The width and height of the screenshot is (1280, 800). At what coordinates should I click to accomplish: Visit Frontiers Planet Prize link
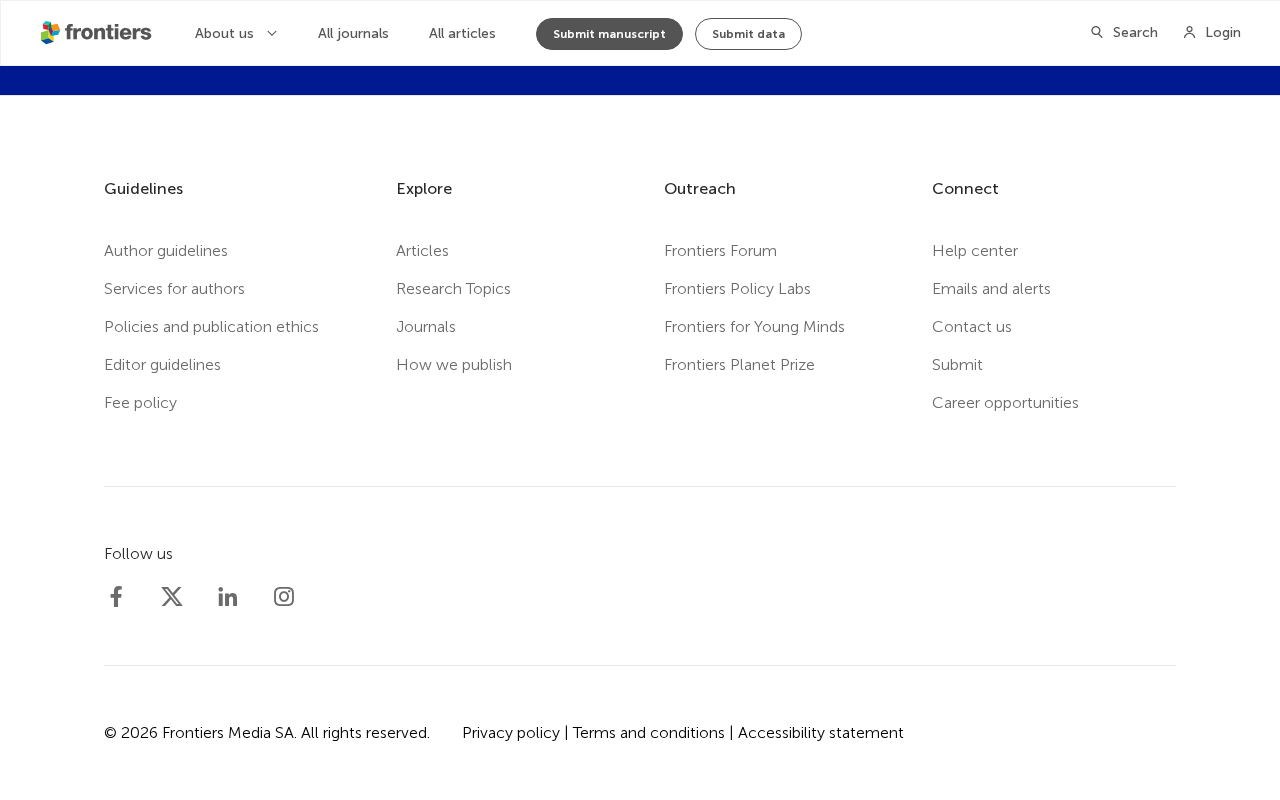pyautogui.click(x=739, y=365)
